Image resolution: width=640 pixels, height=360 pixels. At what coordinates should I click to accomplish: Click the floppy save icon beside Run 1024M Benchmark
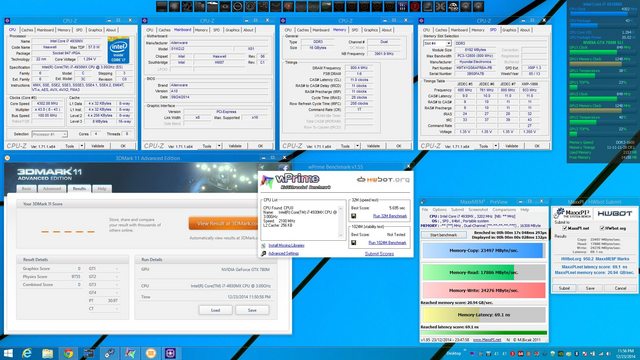(353, 242)
